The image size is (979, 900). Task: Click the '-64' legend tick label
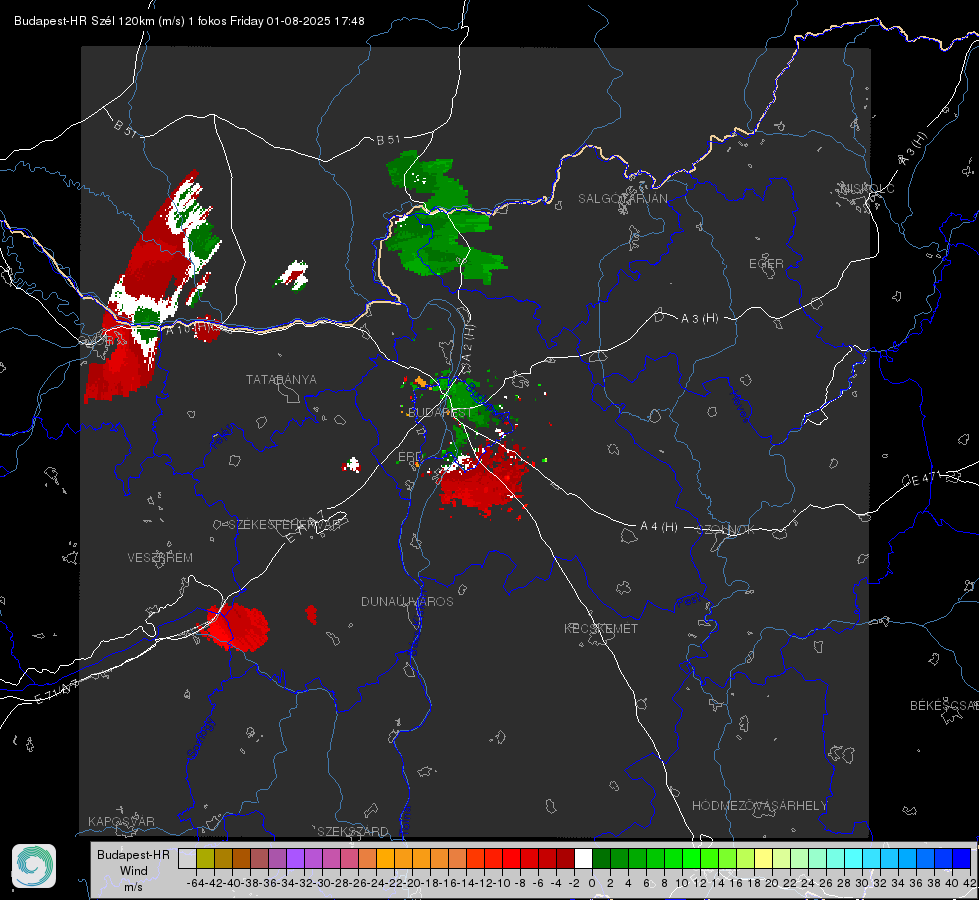196,883
